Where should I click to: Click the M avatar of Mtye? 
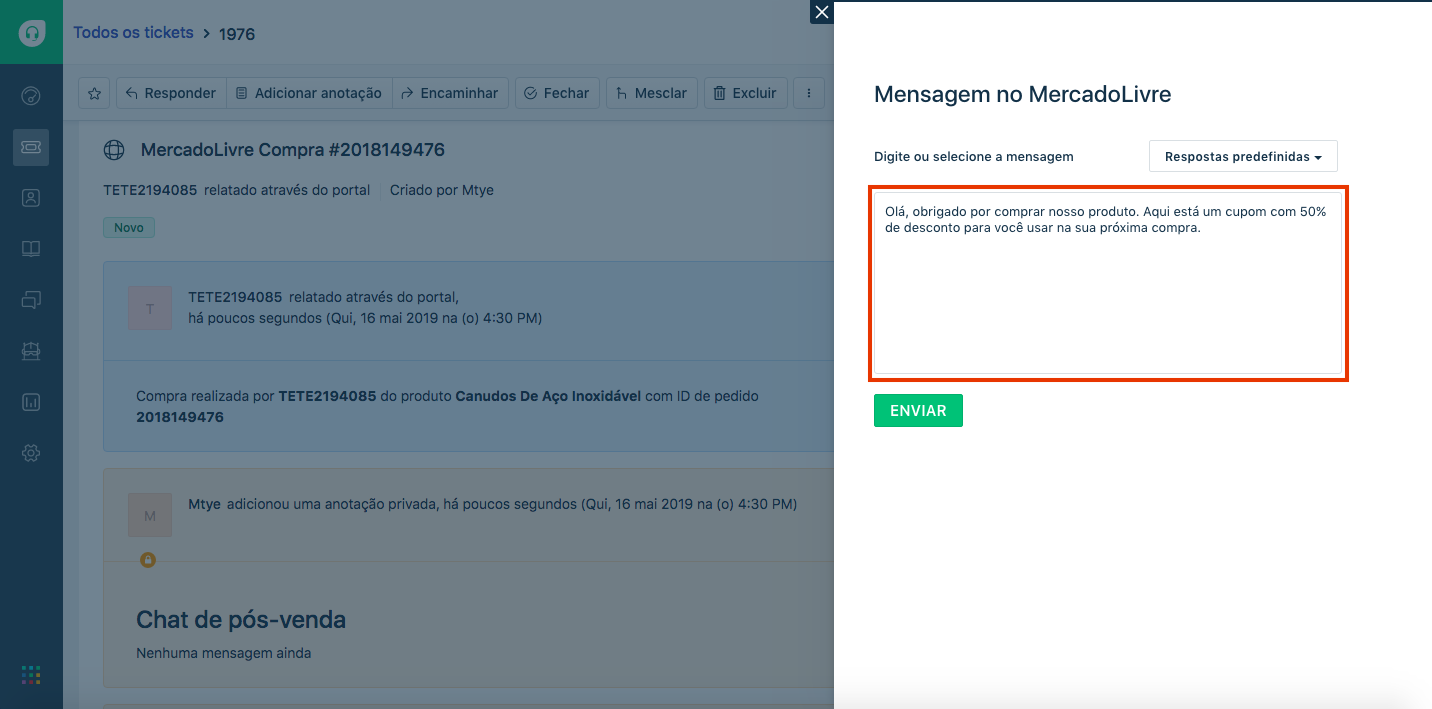point(150,515)
